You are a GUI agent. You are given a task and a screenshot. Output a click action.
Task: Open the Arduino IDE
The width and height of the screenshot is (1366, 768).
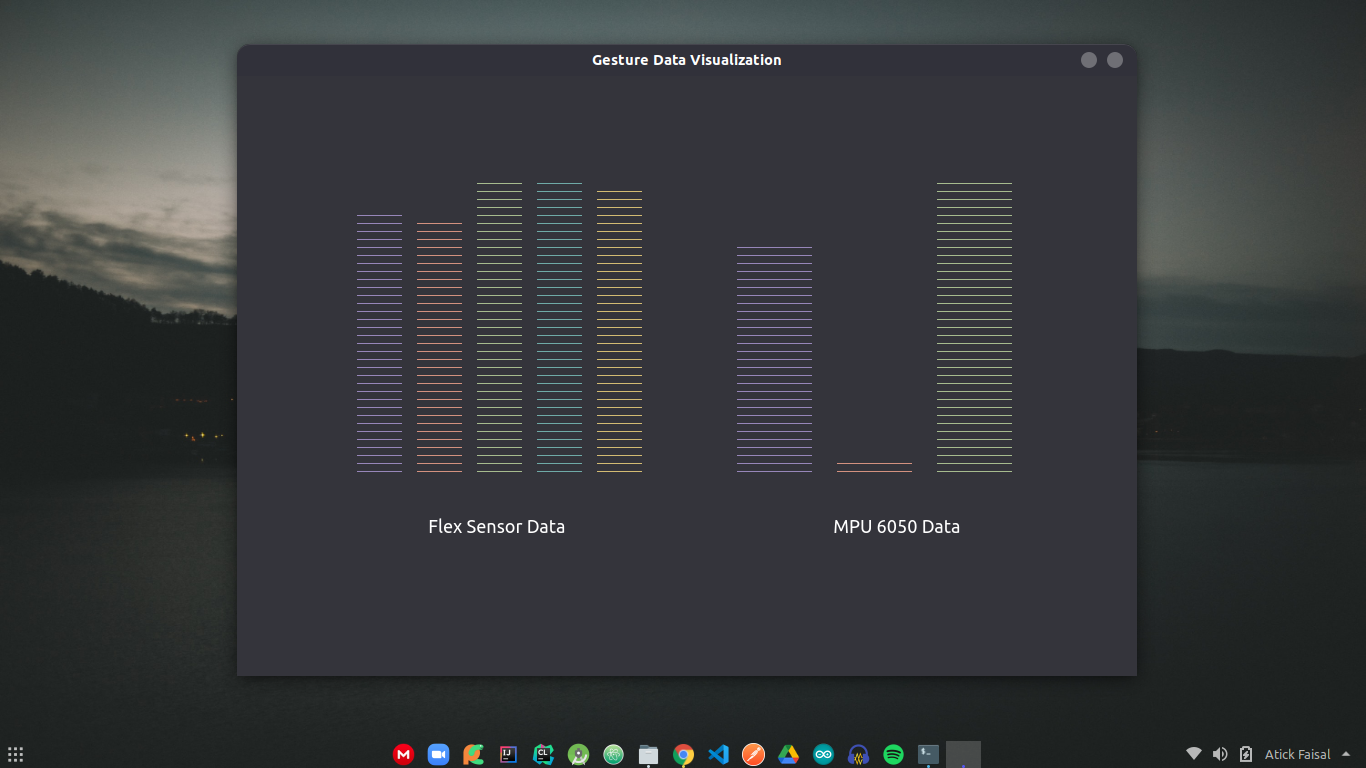[823, 755]
